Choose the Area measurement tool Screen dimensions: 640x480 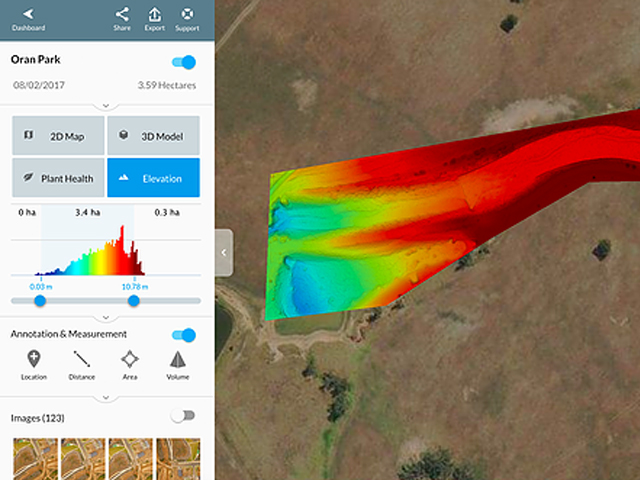pos(129,365)
